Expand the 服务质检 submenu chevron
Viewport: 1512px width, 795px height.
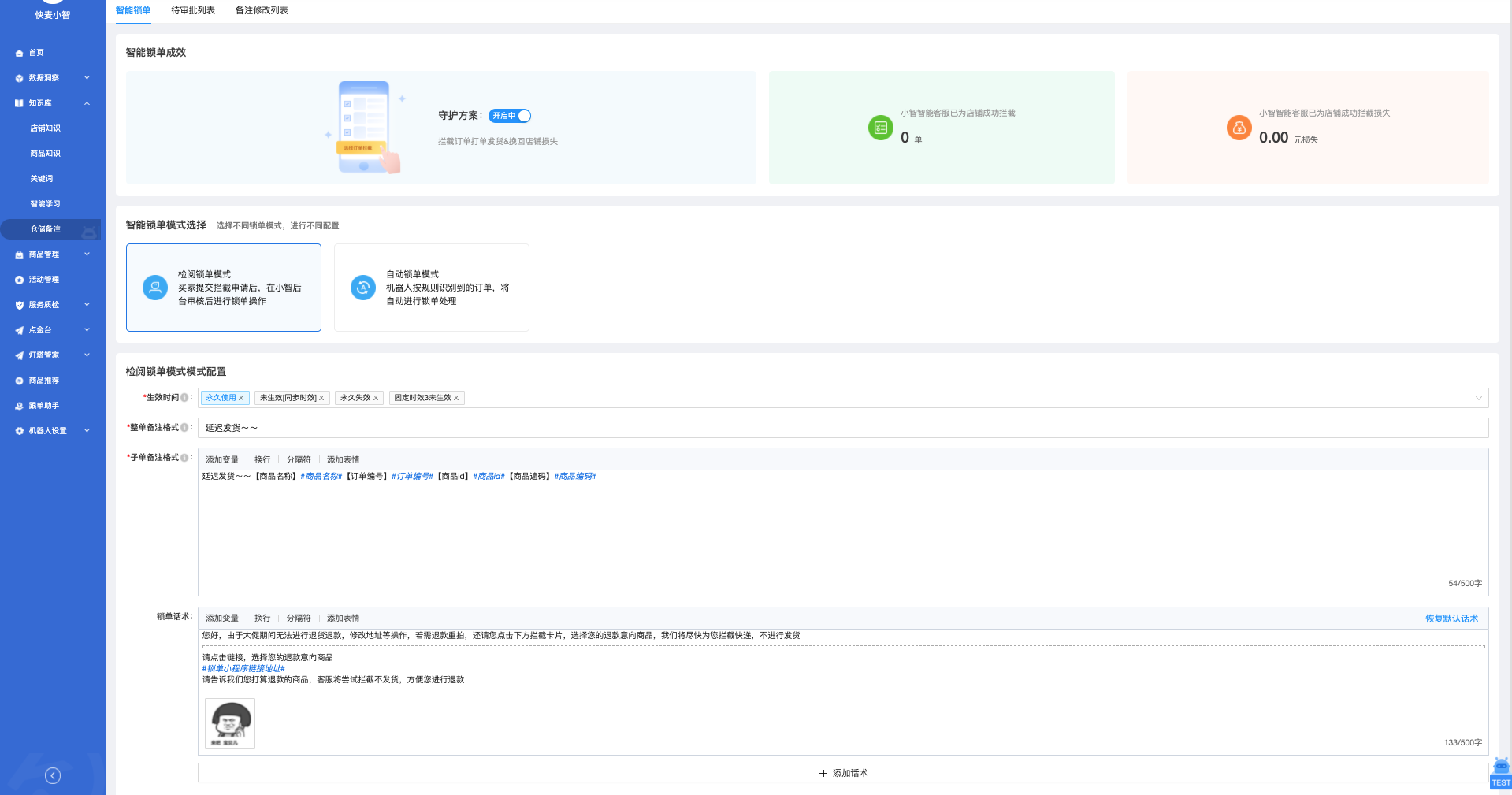click(87, 305)
